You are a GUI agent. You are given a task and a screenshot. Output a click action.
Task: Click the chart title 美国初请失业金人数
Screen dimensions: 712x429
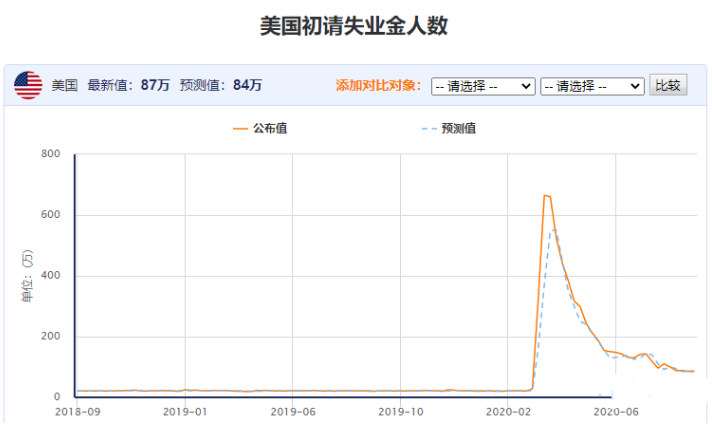(354, 25)
